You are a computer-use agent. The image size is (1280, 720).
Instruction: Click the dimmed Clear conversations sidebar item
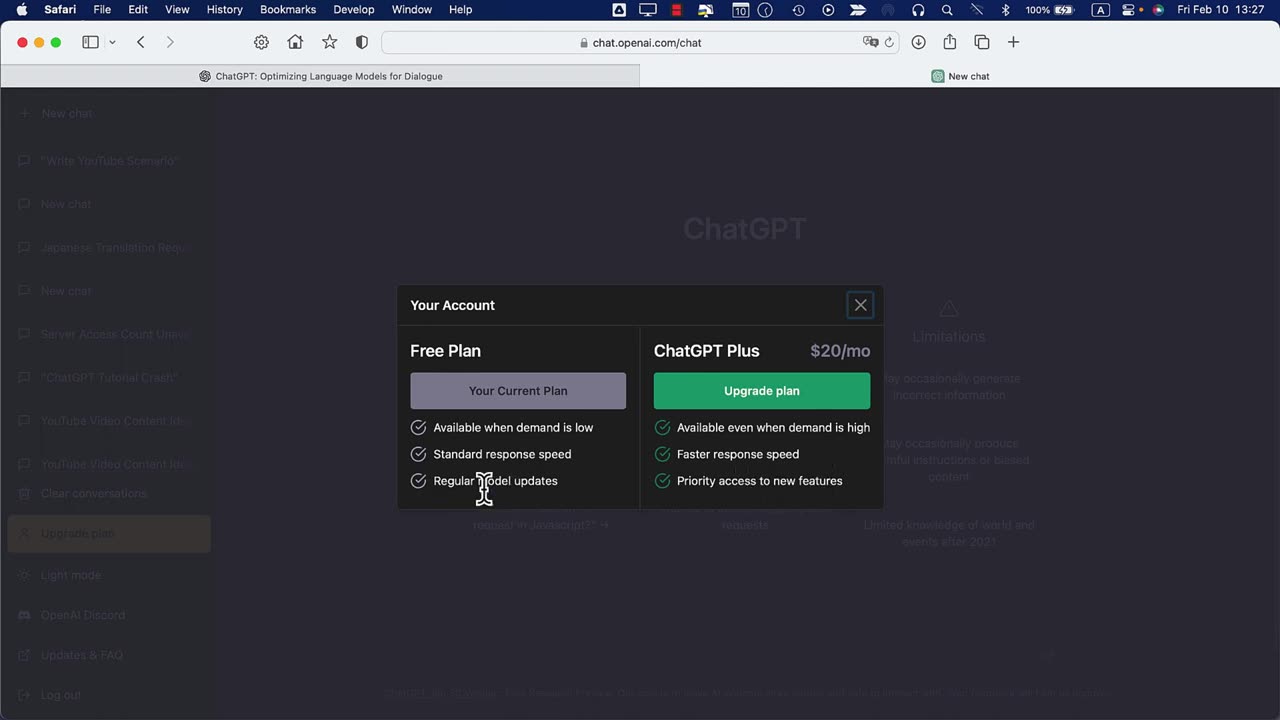click(109, 494)
